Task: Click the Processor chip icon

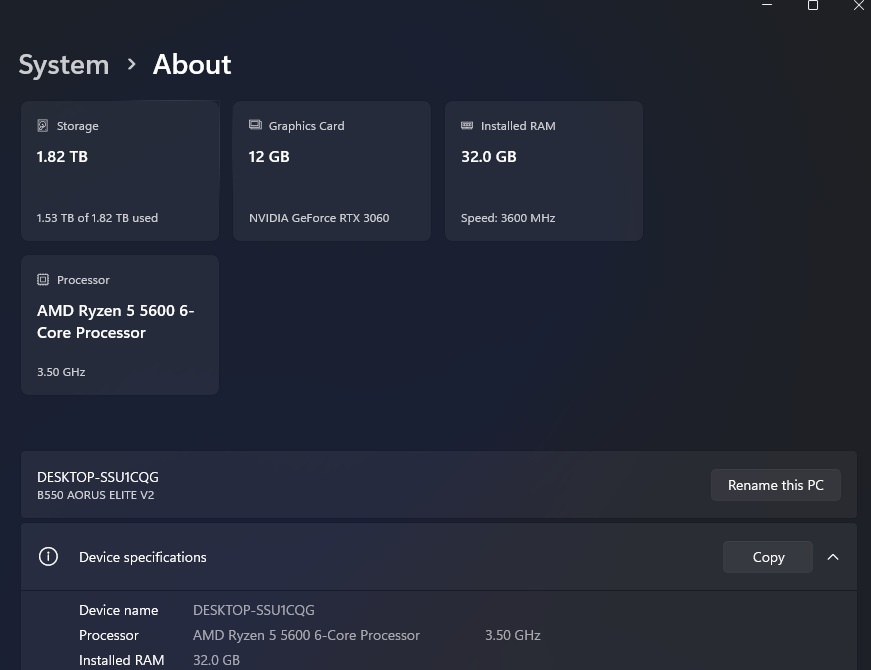Action: pos(41,279)
